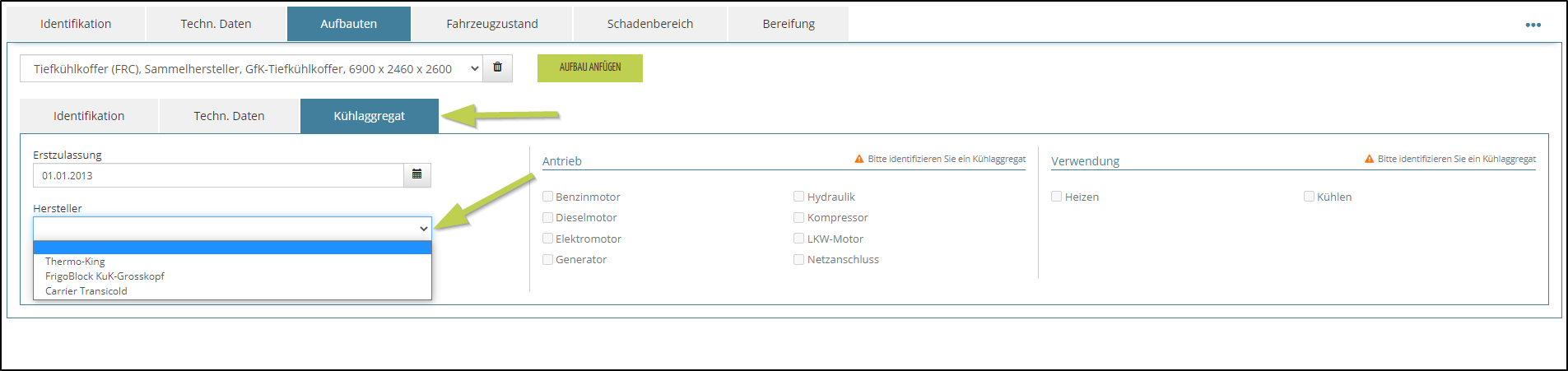This screenshot has height=371, width=1568.
Task: Open the Schadenbereich tab
Action: click(x=650, y=24)
